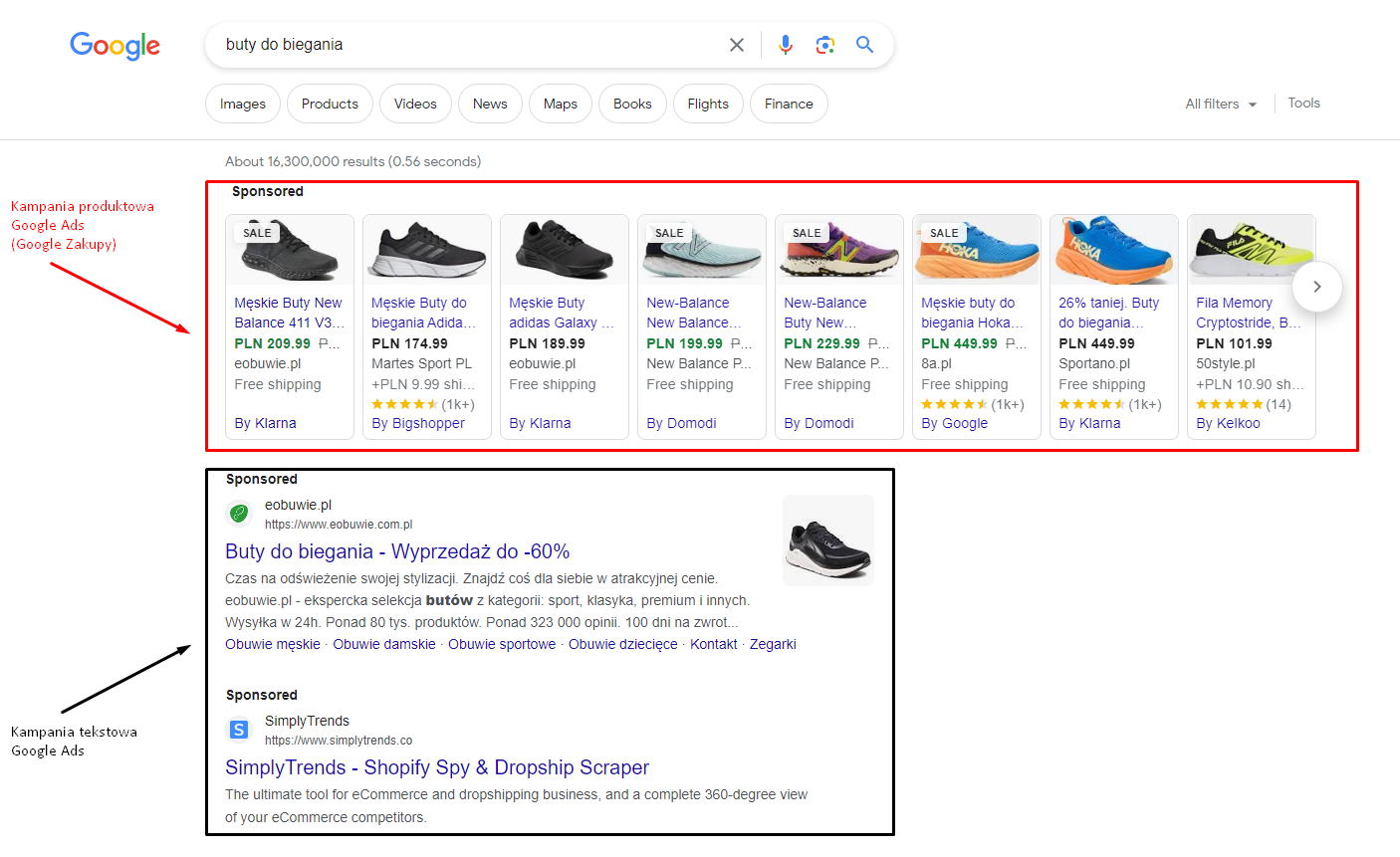
Task: Open 'Męskie Buty adidas Galaxy' link
Action: [562, 313]
